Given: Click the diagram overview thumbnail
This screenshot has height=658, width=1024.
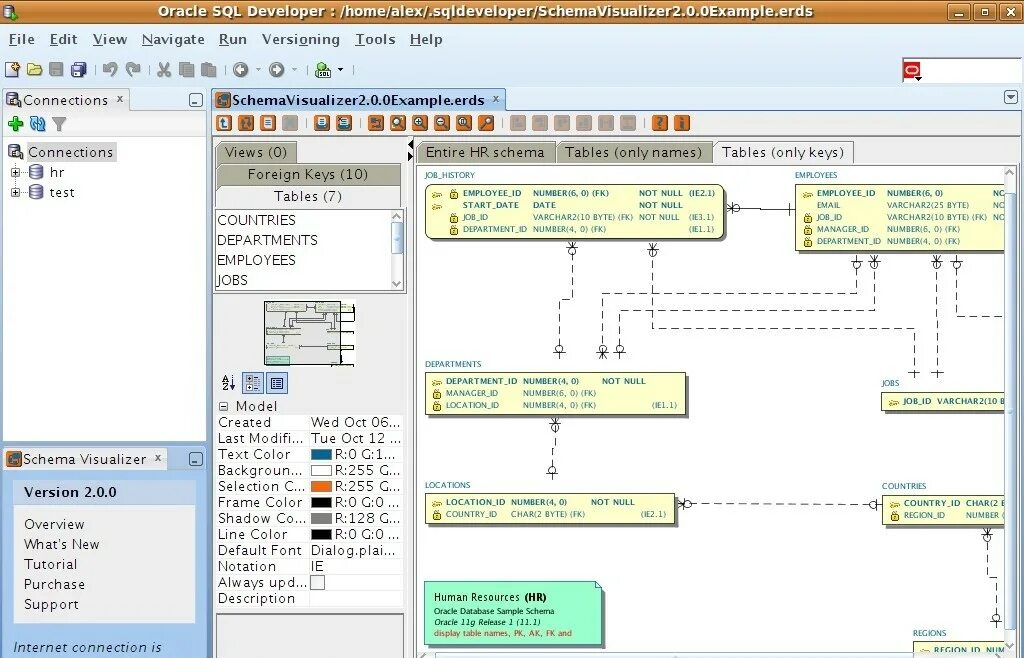Looking at the screenshot, I should point(310,333).
